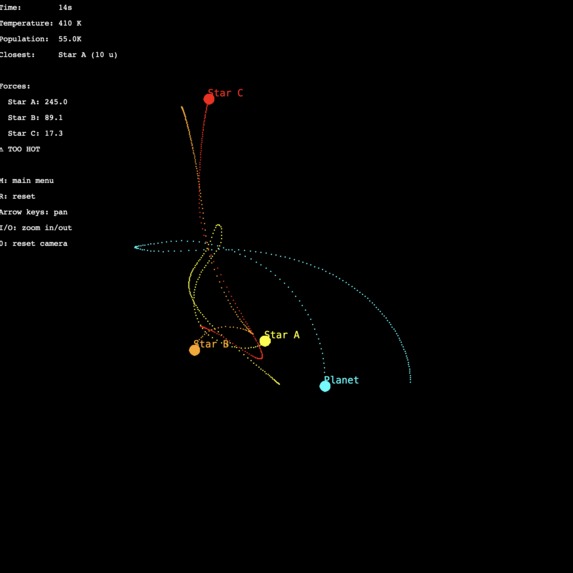573x573 pixels.
Task: Click the 'O: reset camera' hint
Action: click(x=34, y=243)
